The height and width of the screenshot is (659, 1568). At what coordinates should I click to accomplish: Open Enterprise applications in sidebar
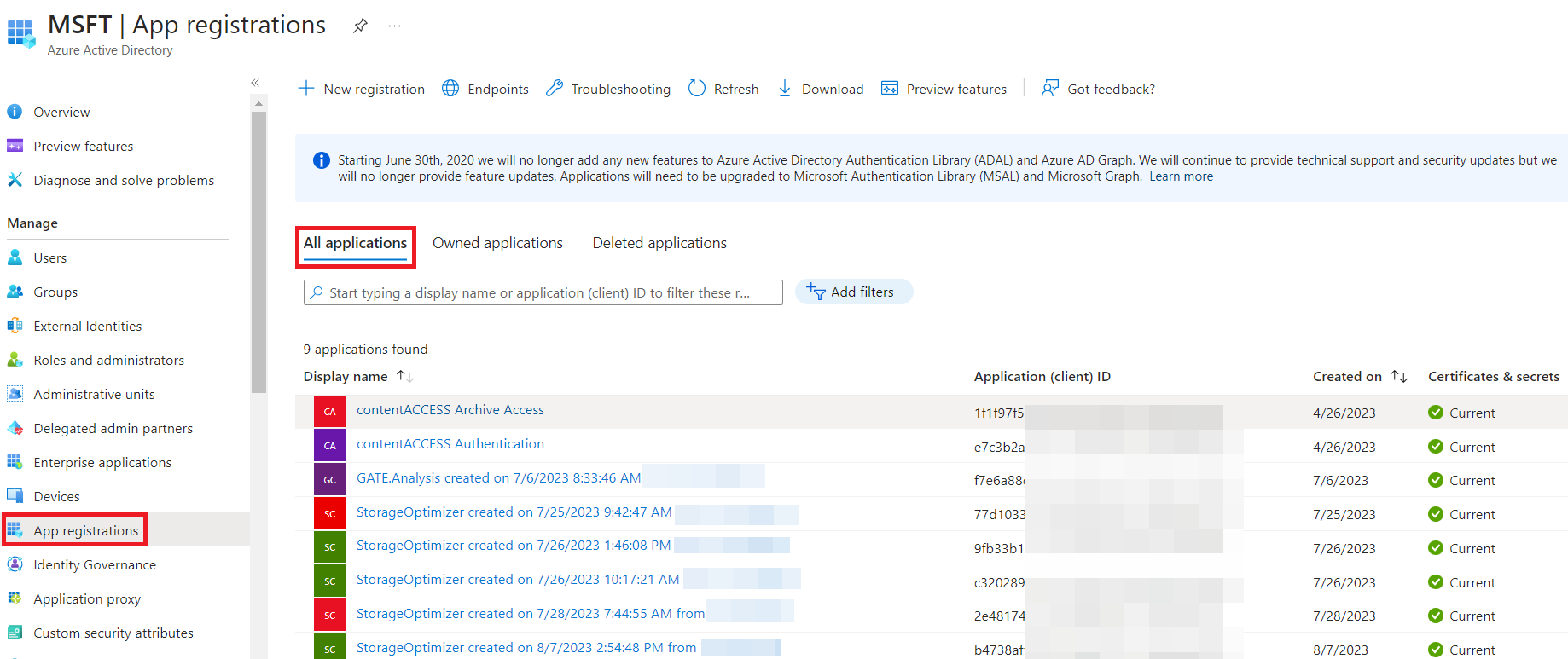[x=102, y=462]
